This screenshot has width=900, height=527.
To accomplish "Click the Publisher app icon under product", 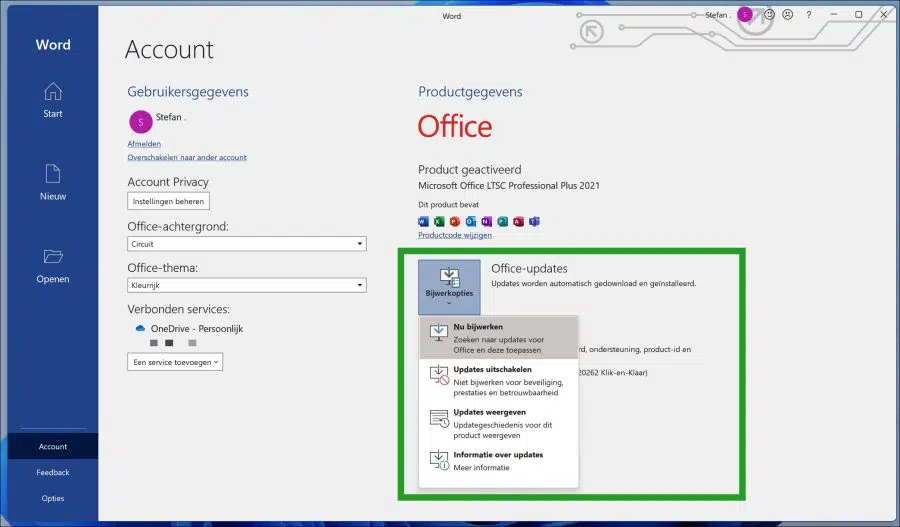I will pos(502,222).
